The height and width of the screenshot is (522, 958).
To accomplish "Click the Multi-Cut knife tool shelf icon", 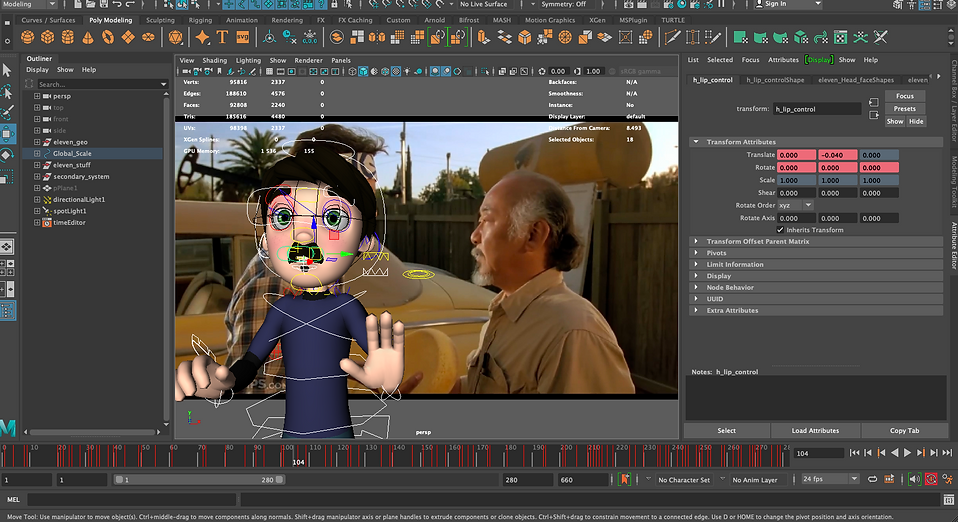I will [x=673, y=37].
